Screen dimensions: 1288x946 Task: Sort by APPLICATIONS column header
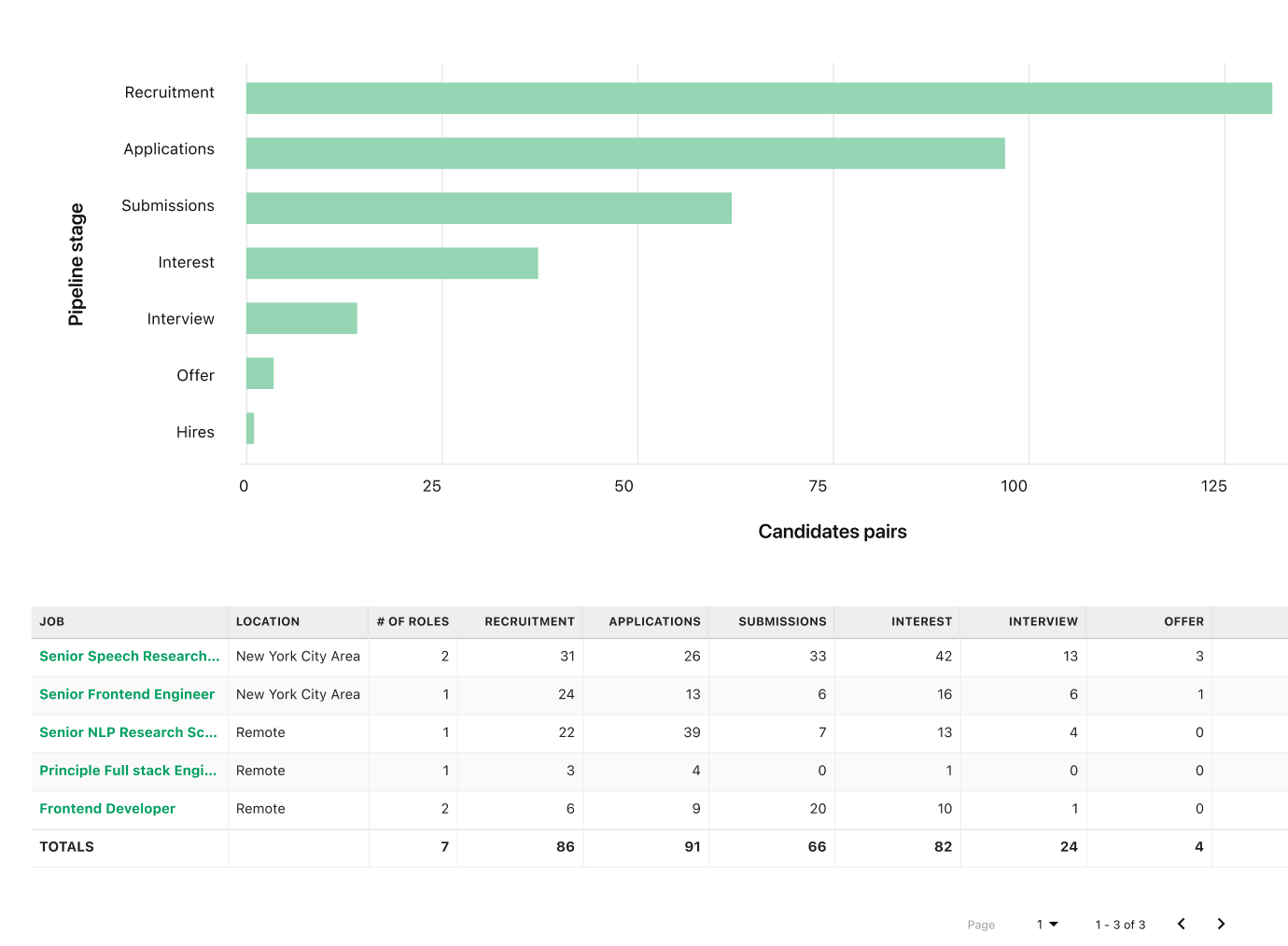pos(654,621)
